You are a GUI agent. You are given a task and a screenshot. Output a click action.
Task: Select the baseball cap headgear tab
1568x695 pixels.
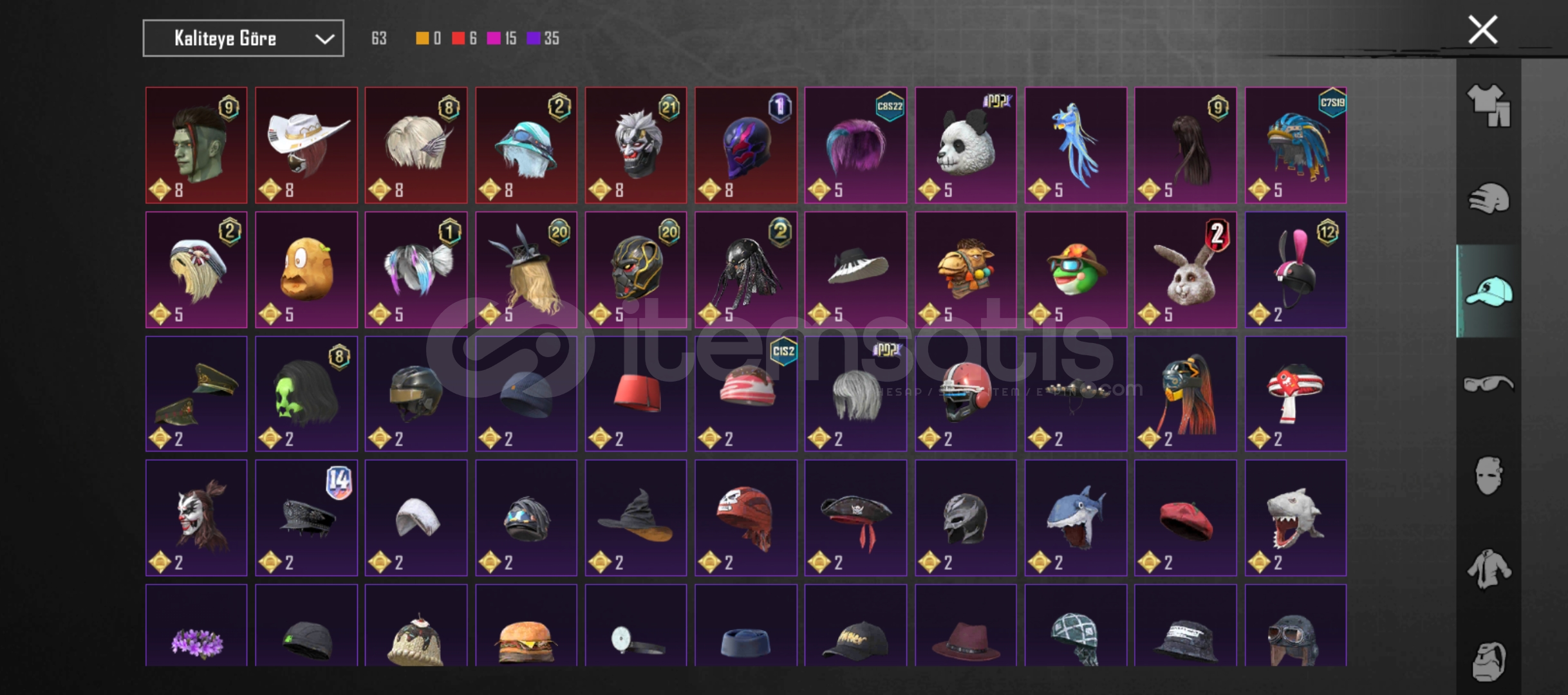pyautogui.click(x=1489, y=291)
